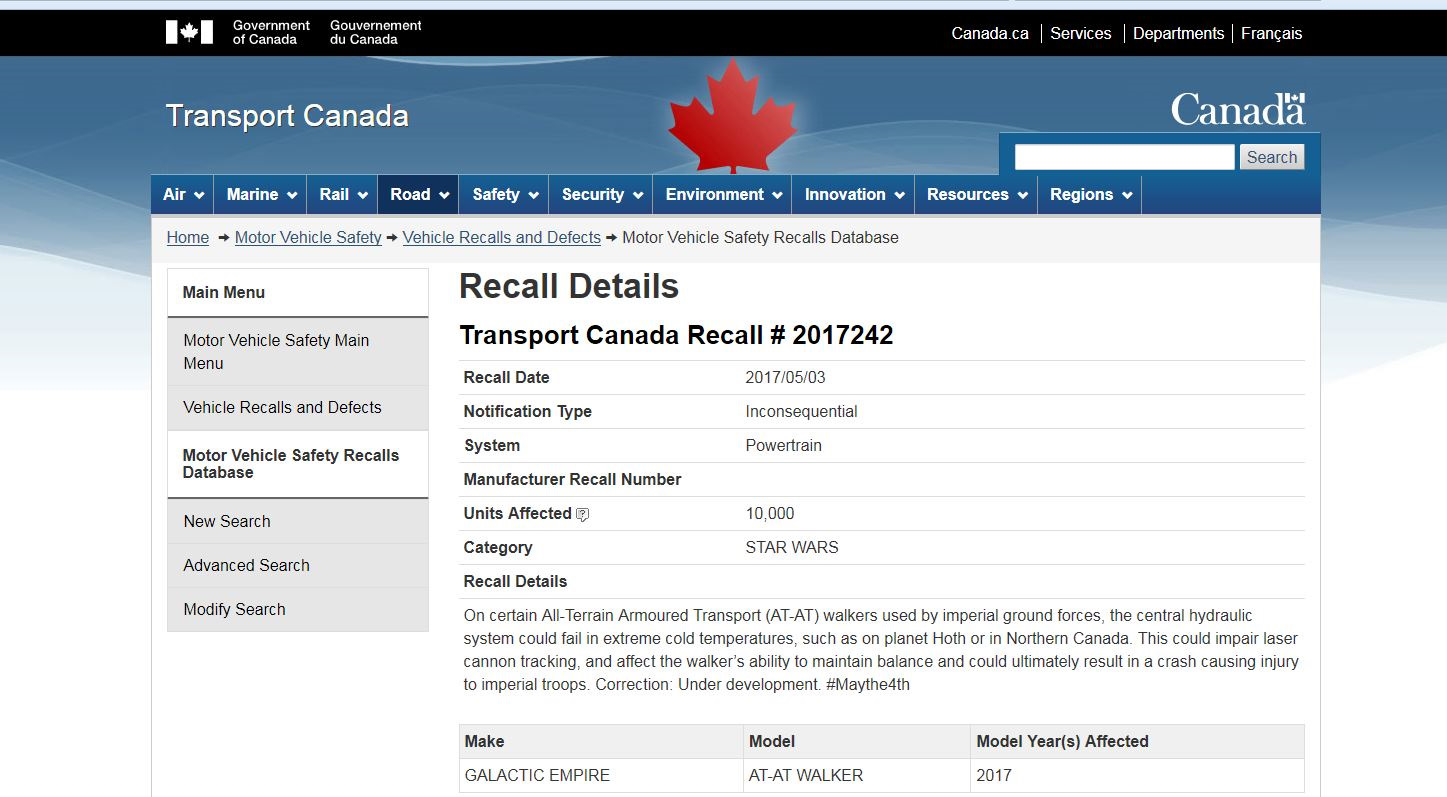Expand the Innovation menu dropdown
Screen dimensions: 1447x797
[x=854, y=194]
